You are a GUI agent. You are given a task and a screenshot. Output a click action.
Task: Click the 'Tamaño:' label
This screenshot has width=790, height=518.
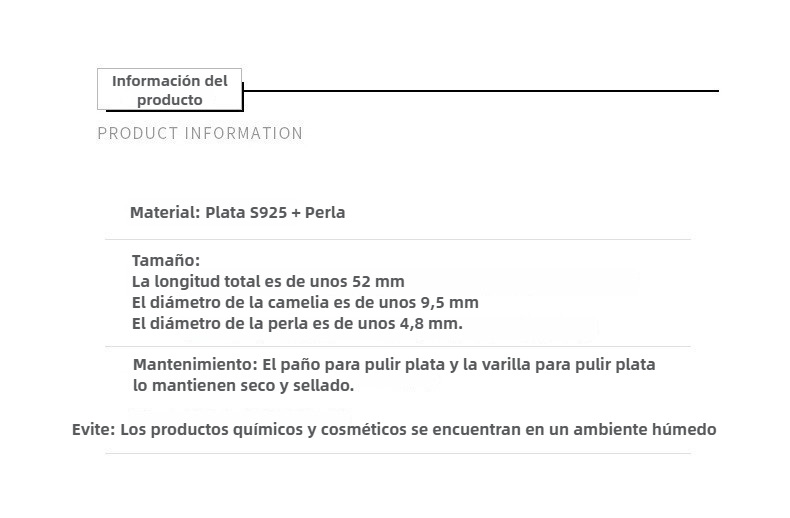[166, 261]
